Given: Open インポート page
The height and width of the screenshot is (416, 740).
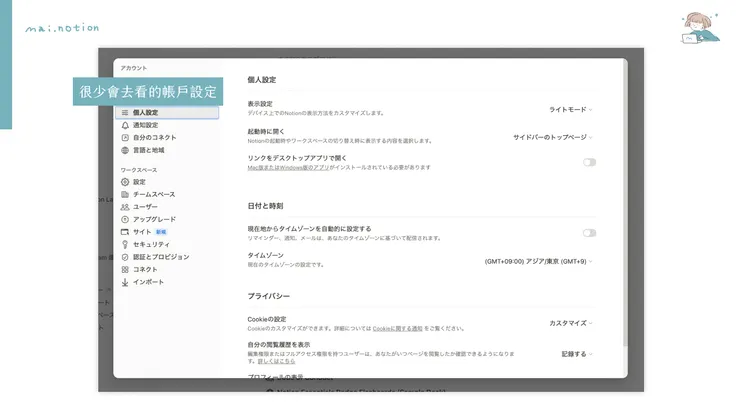Looking at the screenshot, I should [167, 282].
